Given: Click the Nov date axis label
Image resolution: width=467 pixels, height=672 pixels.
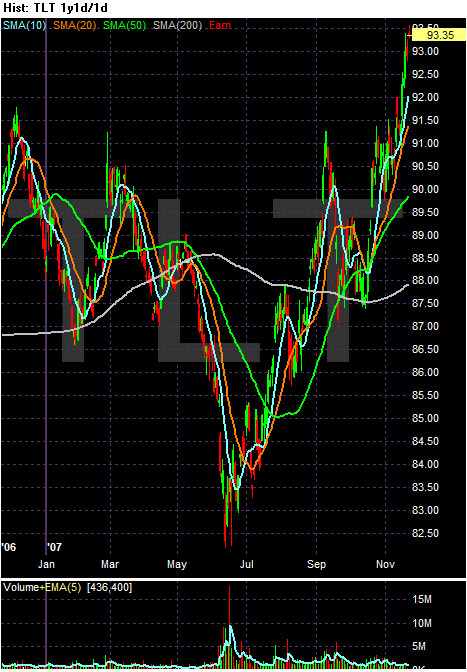Looking at the screenshot, I should [385, 564].
